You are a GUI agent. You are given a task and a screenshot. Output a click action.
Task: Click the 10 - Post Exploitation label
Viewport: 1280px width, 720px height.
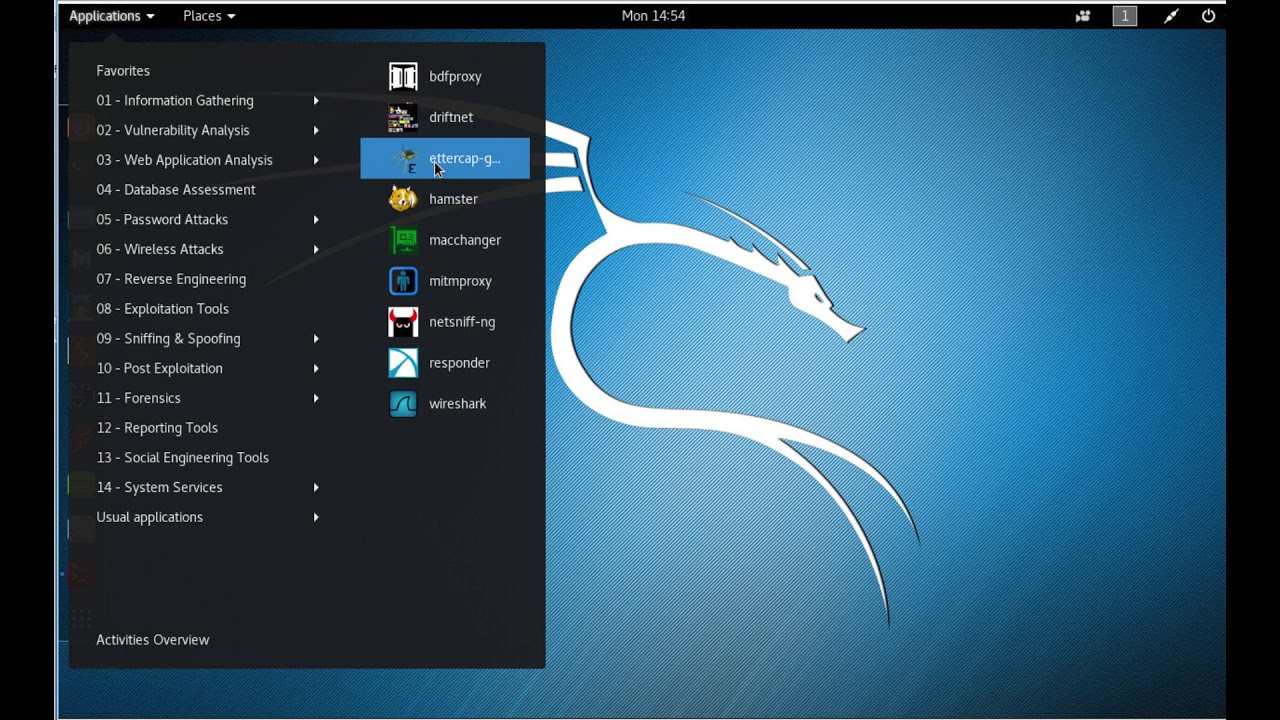point(159,368)
